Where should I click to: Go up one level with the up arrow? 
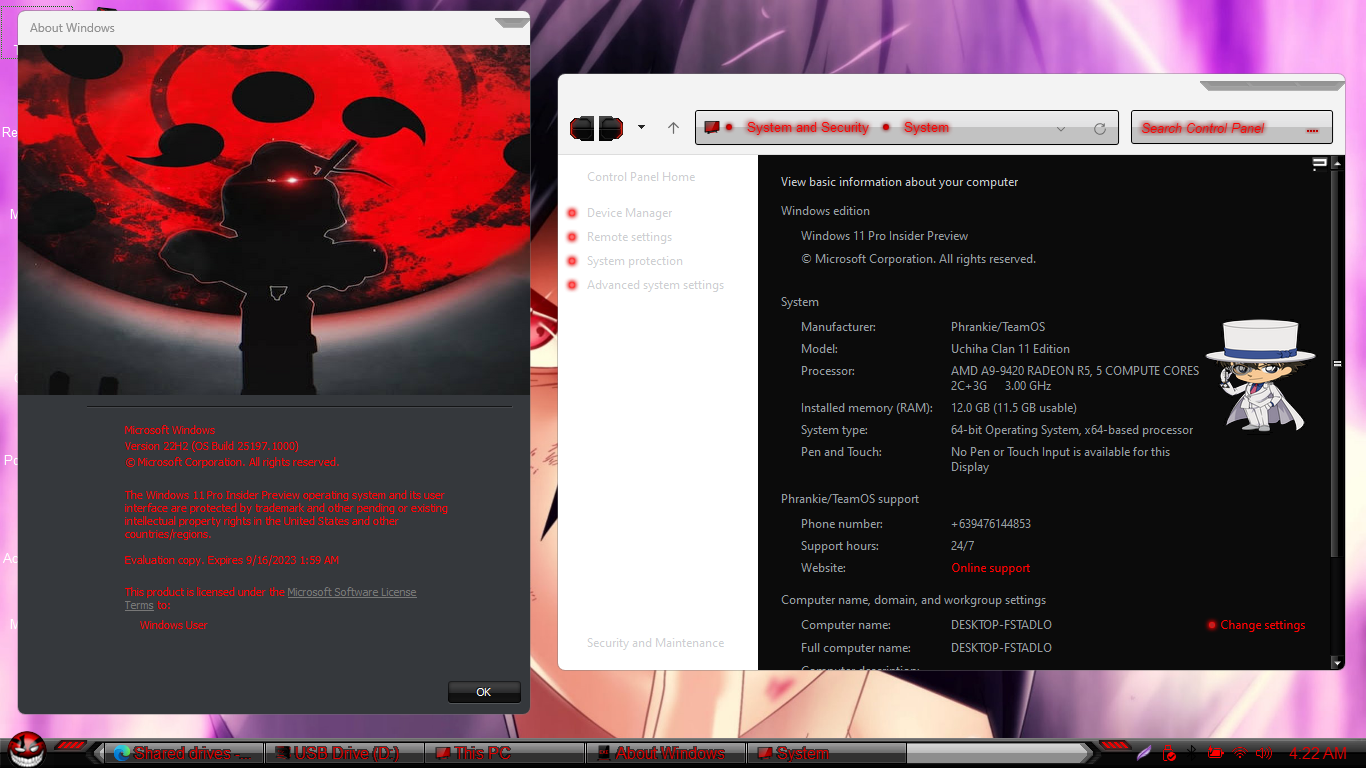[673, 128]
